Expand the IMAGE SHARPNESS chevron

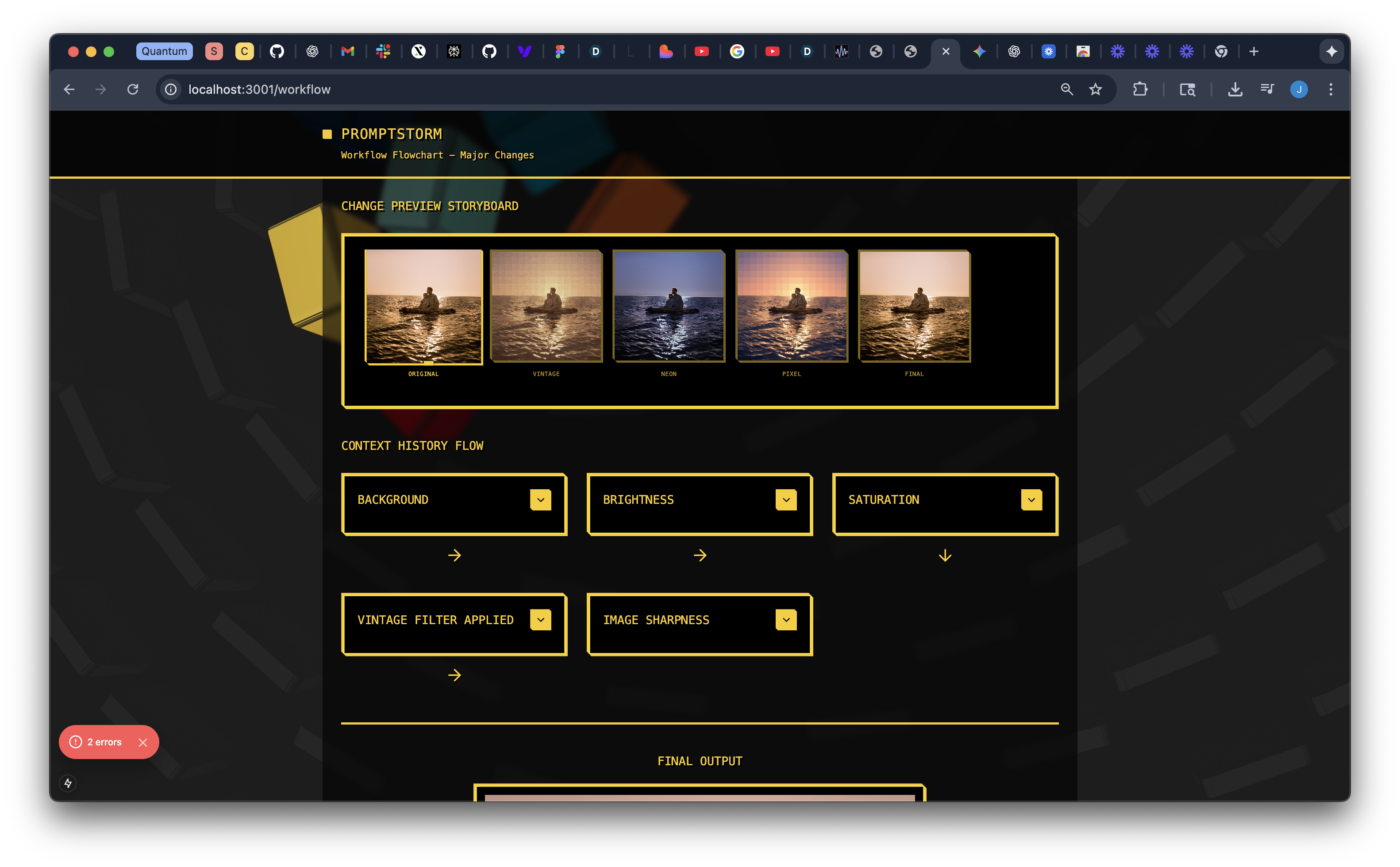click(786, 620)
